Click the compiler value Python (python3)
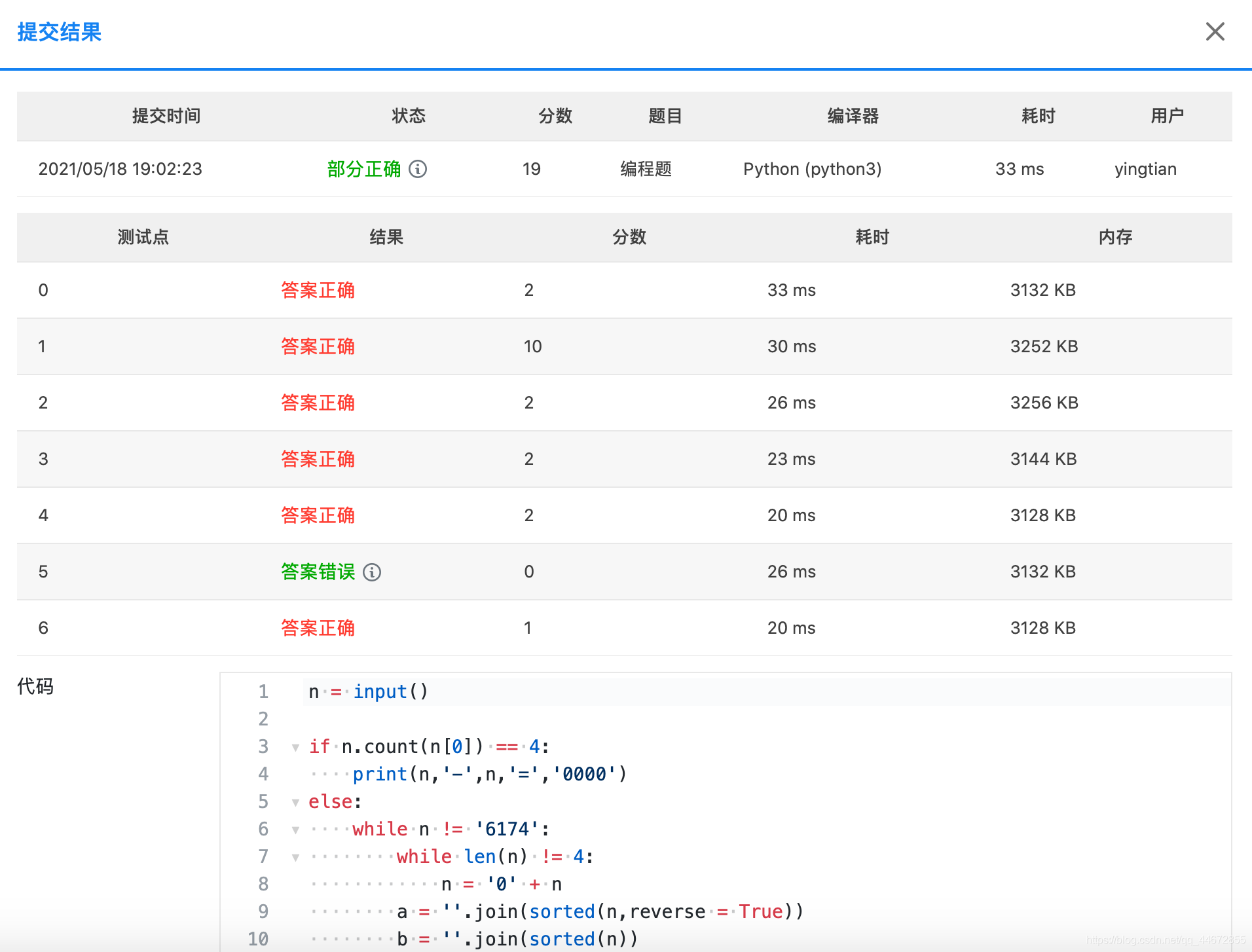 click(812, 169)
